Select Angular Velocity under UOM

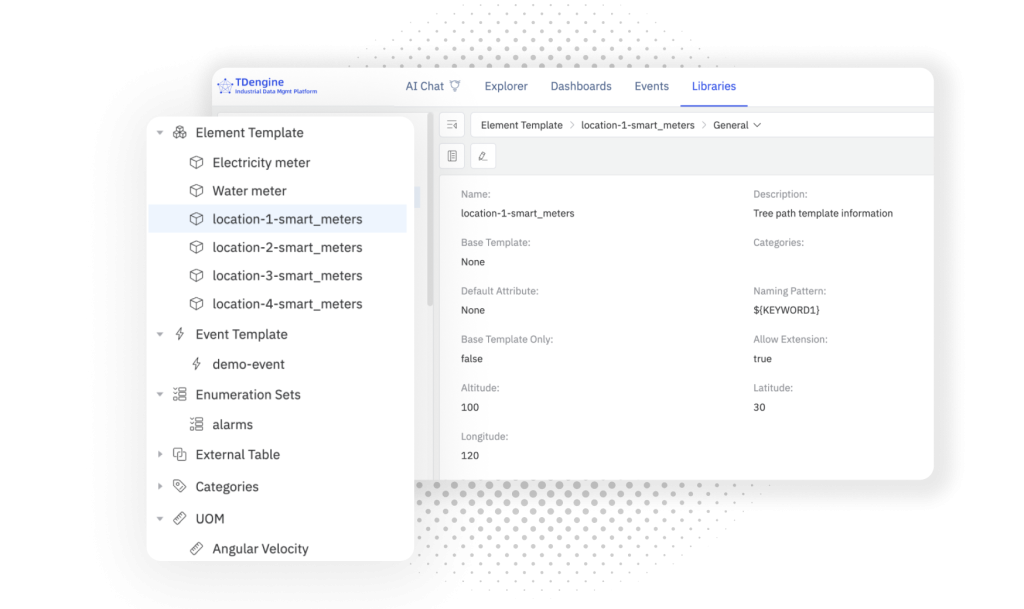click(261, 548)
